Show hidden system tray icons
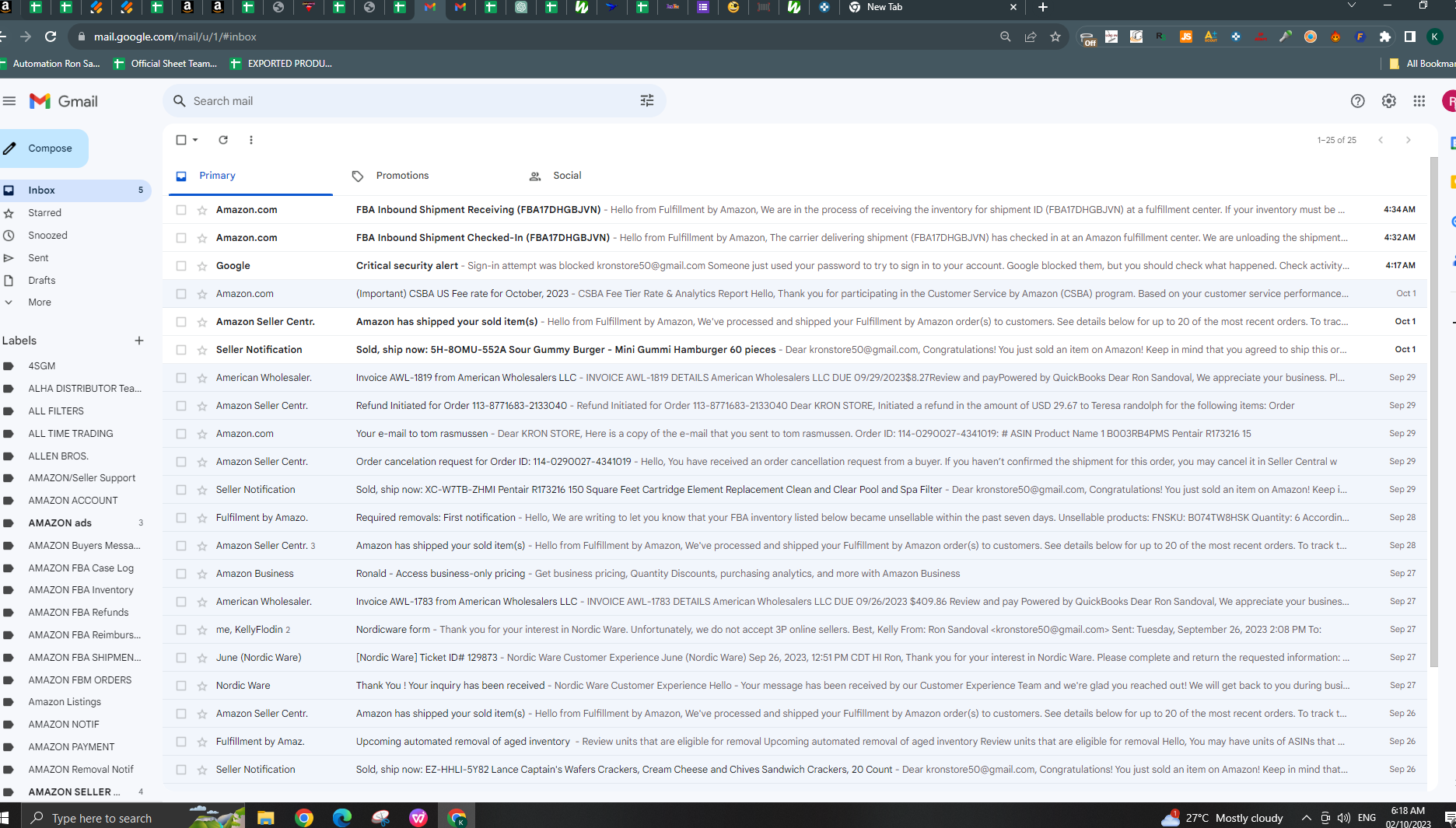This screenshot has width=1456, height=828. (x=1307, y=818)
